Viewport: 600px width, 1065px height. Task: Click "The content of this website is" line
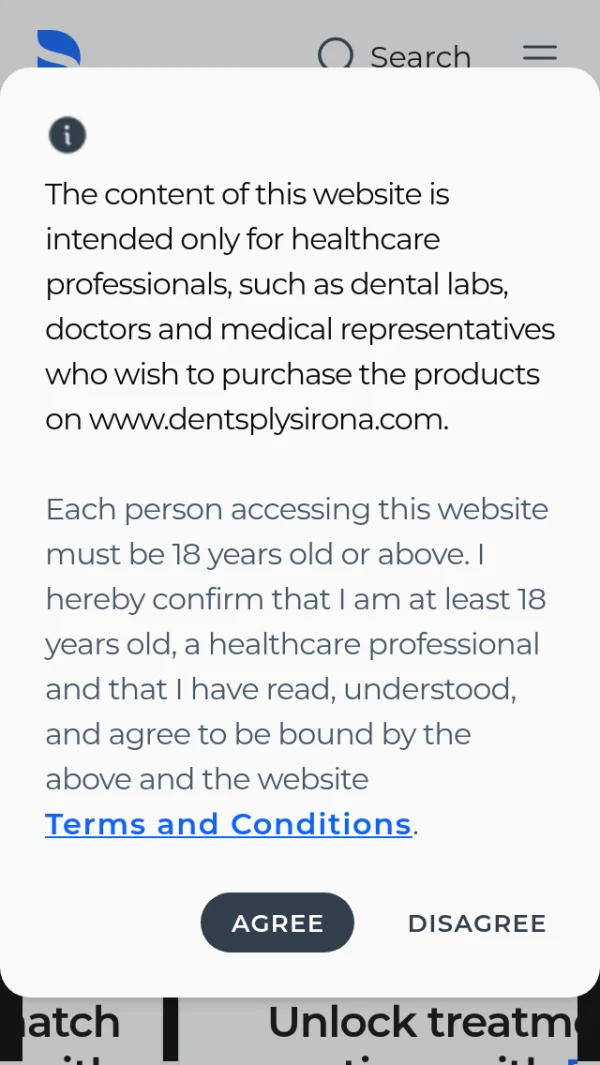[247, 194]
